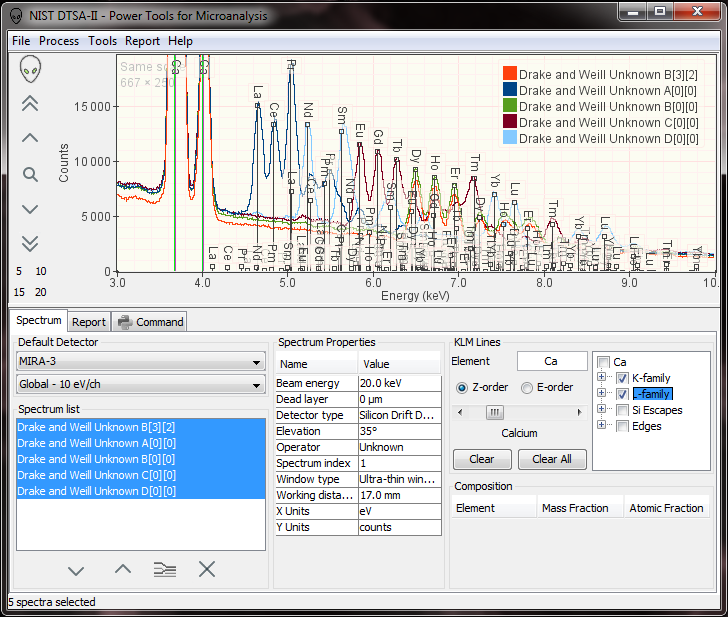Switch to the Report tab
728x617 pixels.
(x=89, y=322)
